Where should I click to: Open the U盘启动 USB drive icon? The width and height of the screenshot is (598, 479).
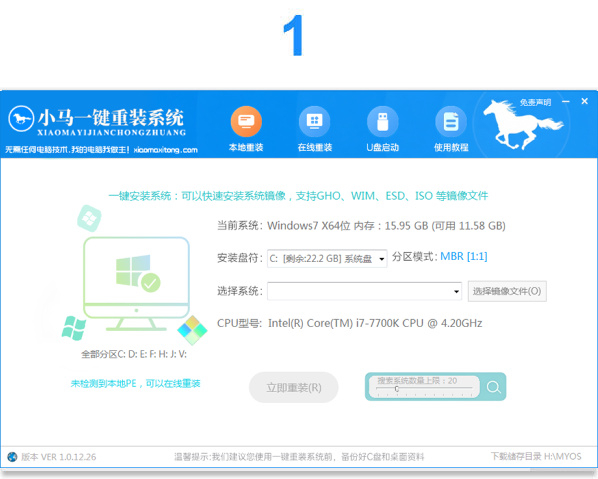(x=383, y=122)
